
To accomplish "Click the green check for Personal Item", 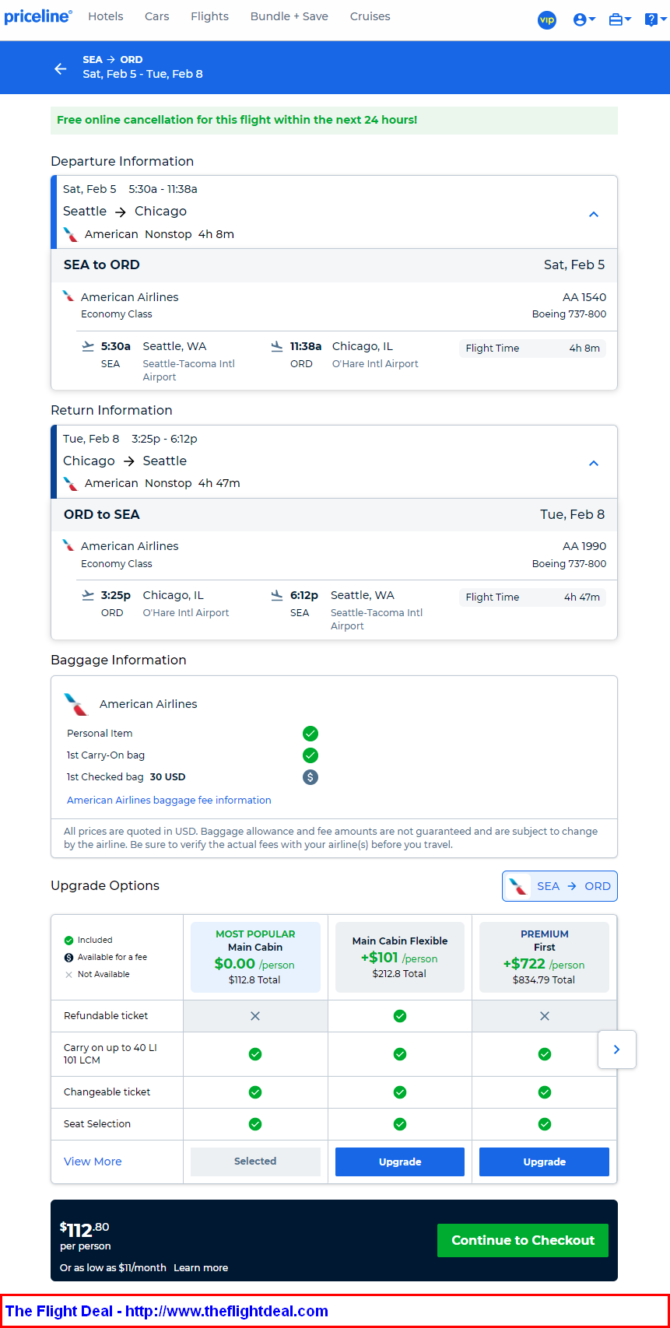I will [310, 733].
